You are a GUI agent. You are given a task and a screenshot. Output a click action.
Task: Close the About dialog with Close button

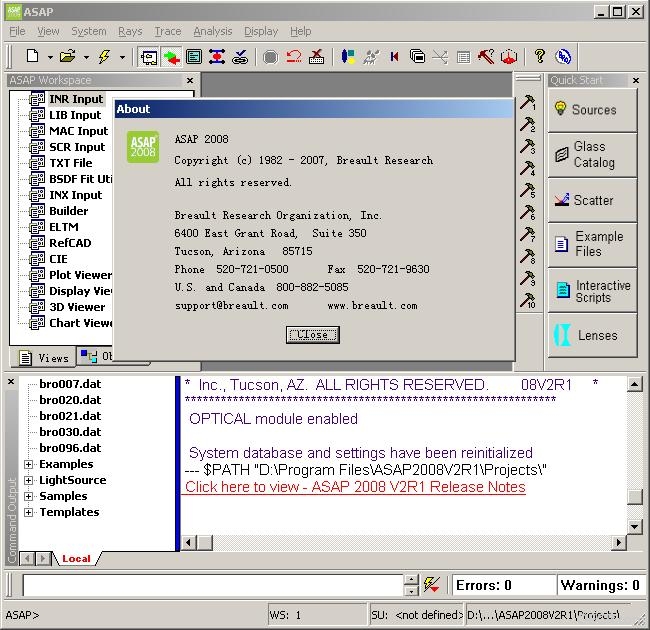pos(313,334)
